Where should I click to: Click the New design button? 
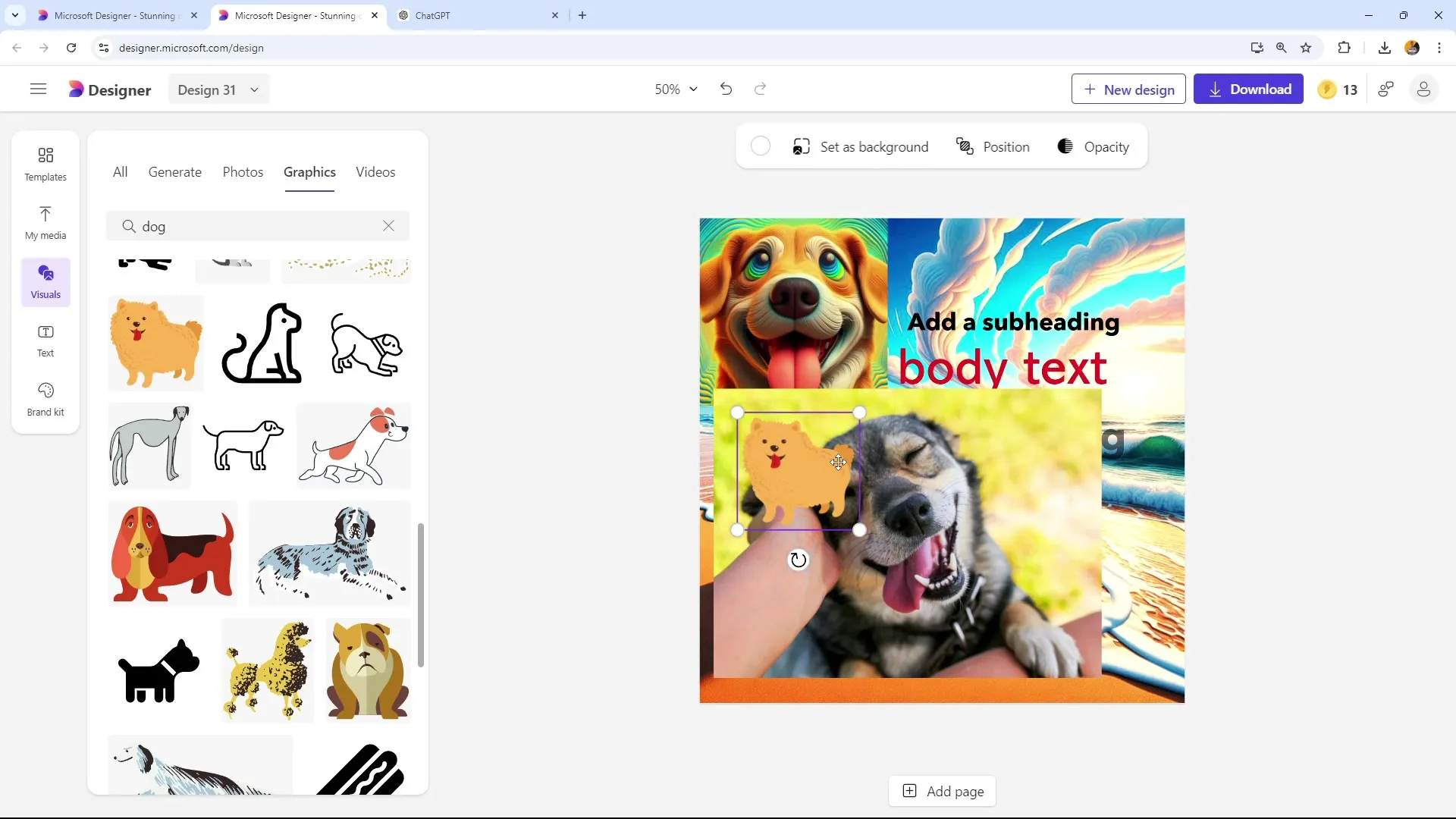point(1128,89)
